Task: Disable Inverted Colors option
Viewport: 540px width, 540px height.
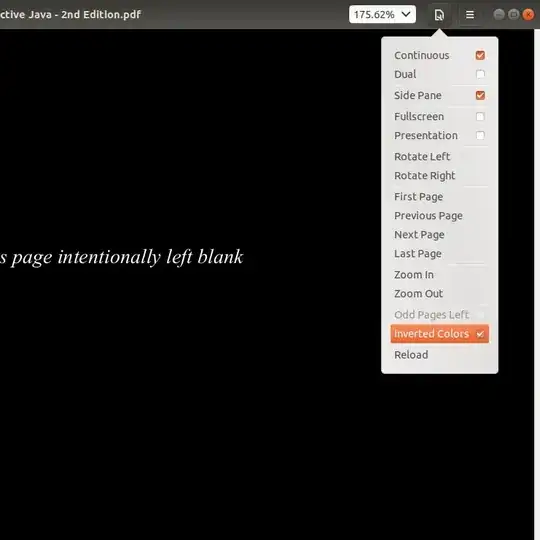Action: [440, 334]
